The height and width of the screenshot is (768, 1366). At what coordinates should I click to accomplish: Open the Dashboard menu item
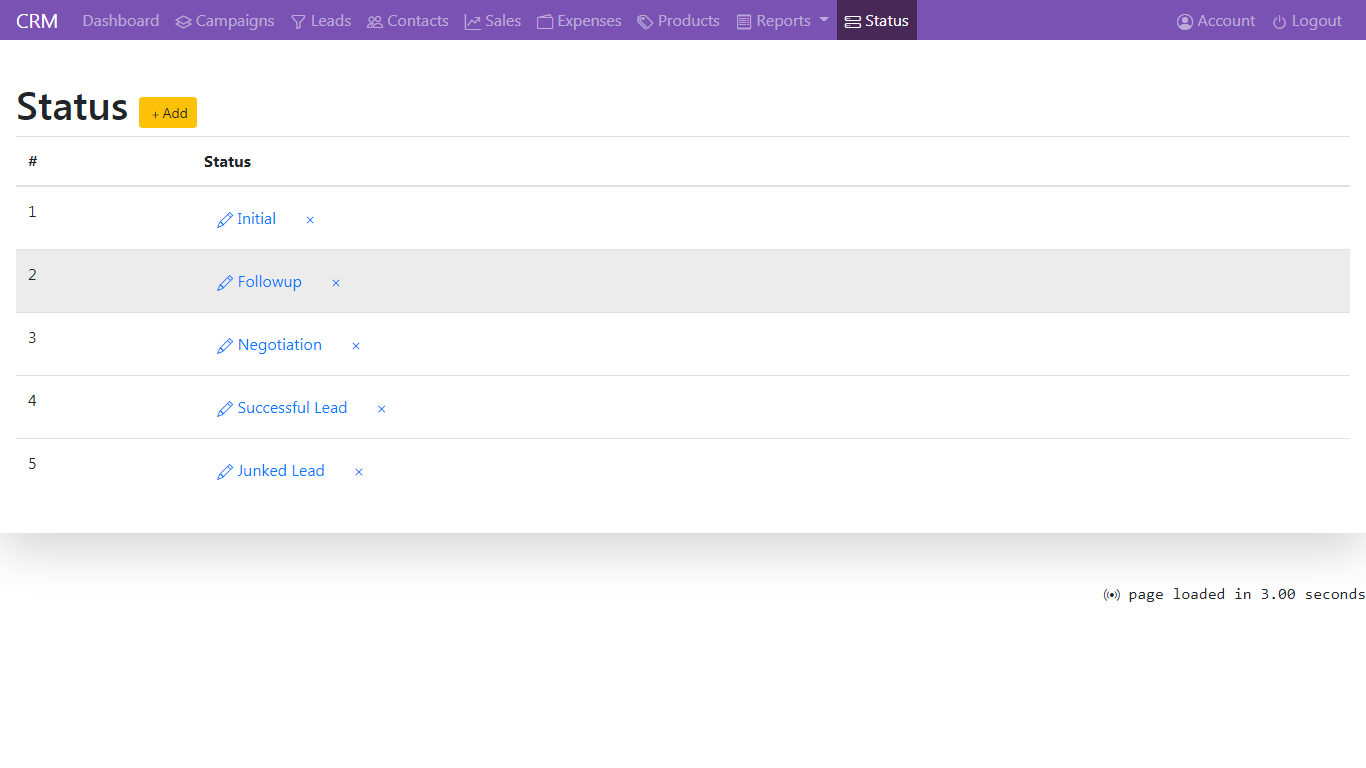click(121, 21)
